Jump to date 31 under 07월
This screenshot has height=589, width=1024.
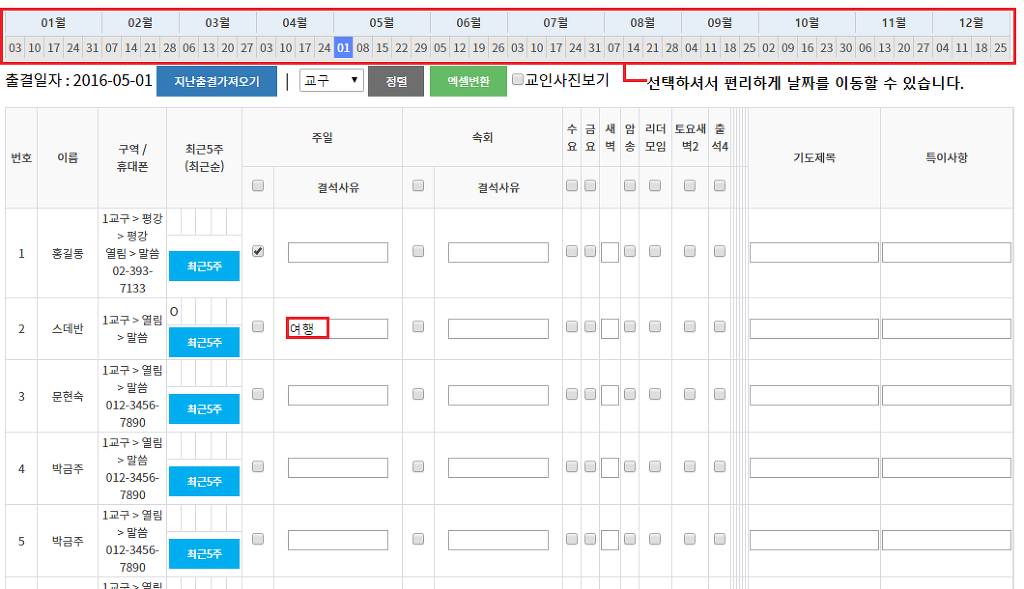[x=594, y=48]
